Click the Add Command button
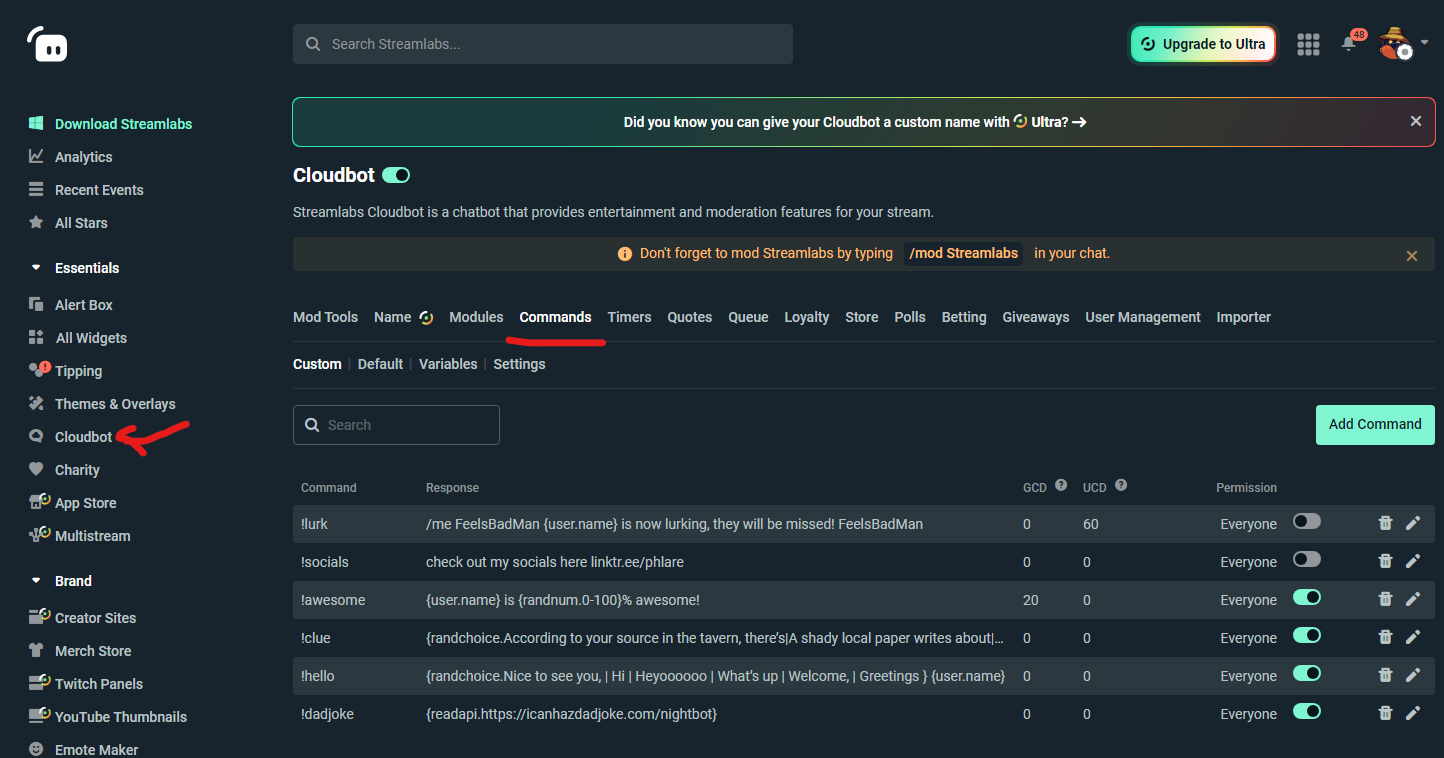Screen dimensions: 1444x758 [x=1374, y=424]
